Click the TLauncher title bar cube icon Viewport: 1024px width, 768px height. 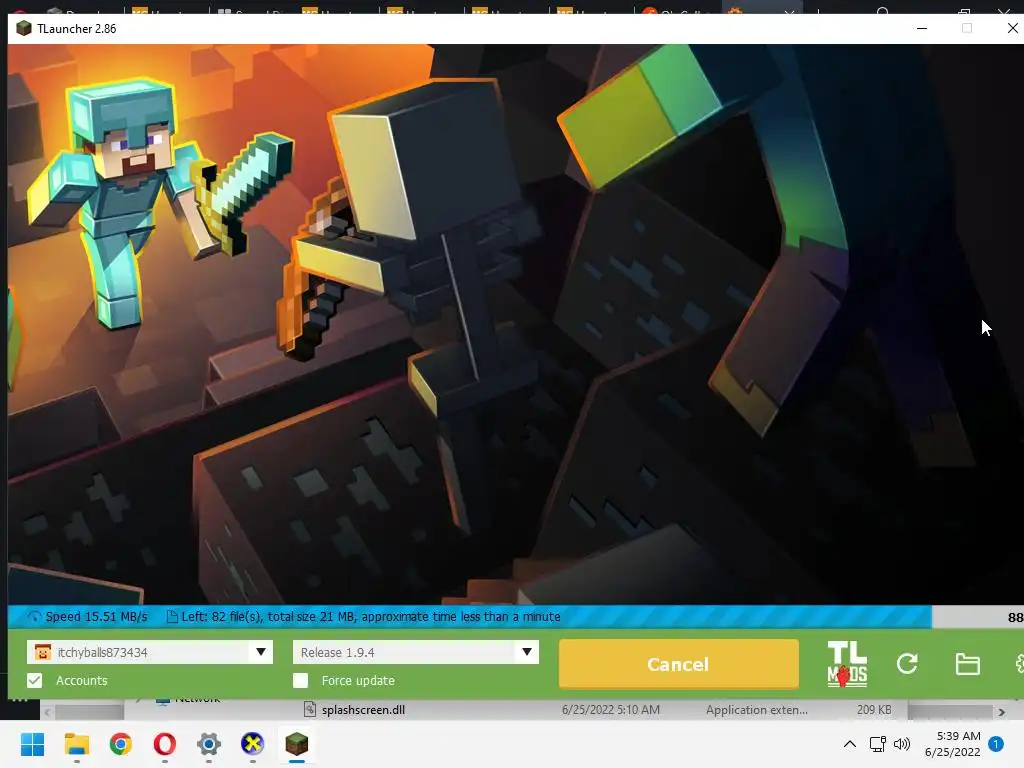[24, 29]
